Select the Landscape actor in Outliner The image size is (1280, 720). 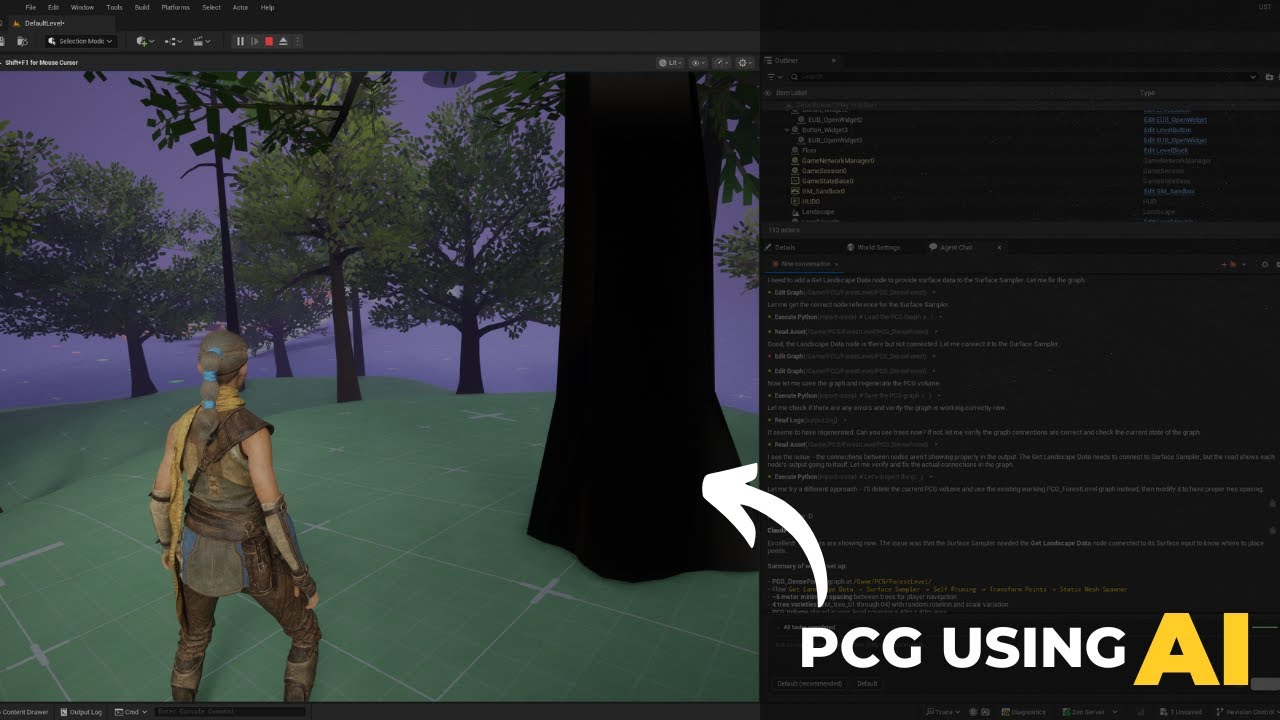click(x=818, y=212)
